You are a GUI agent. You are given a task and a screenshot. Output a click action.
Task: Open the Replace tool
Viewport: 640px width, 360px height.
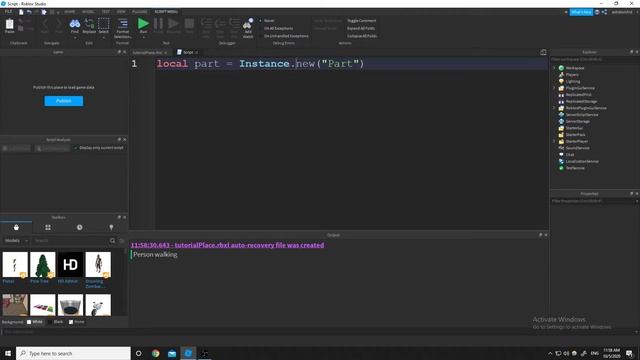coord(89,24)
